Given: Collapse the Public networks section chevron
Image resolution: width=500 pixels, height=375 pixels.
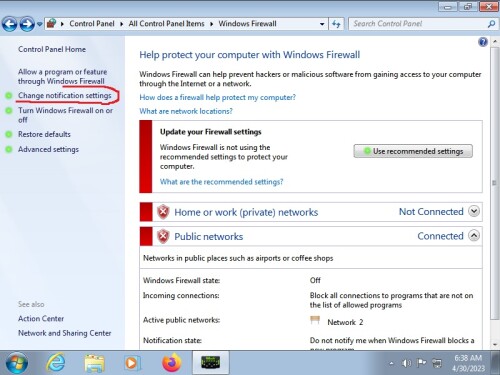Looking at the screenshot, I should [474, 236].
